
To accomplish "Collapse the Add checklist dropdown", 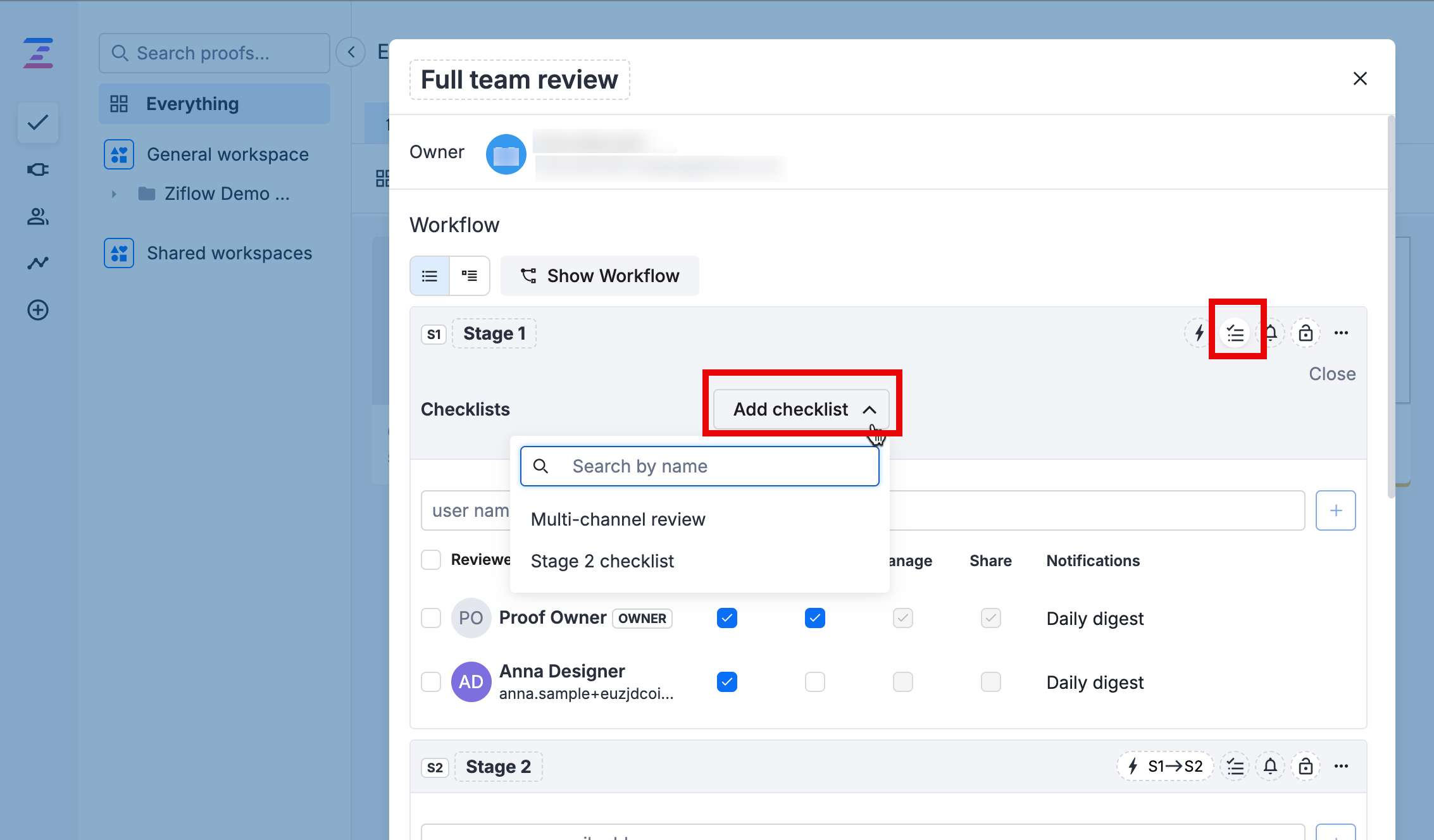I will [x=801, y=409].
